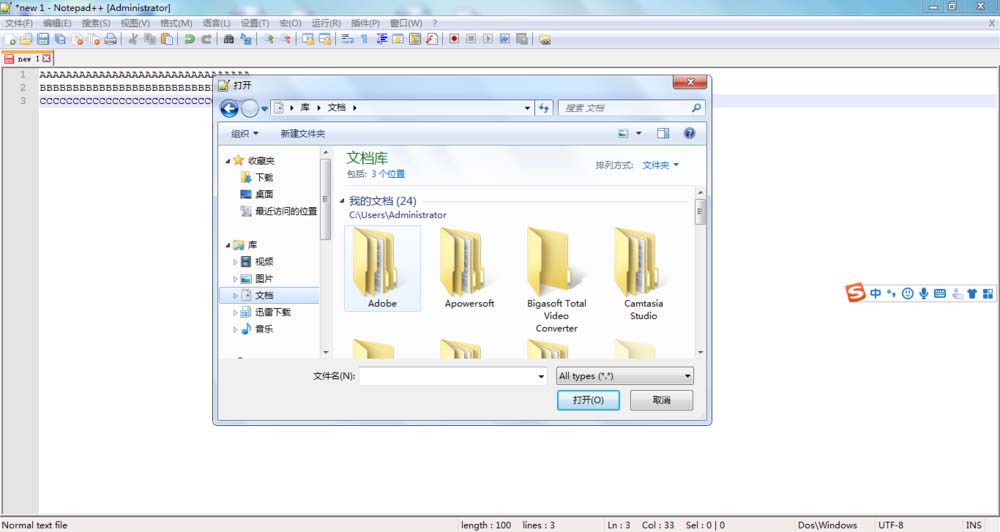
Task: Click the 新建文件夹 button
Action: click(302, 133)
